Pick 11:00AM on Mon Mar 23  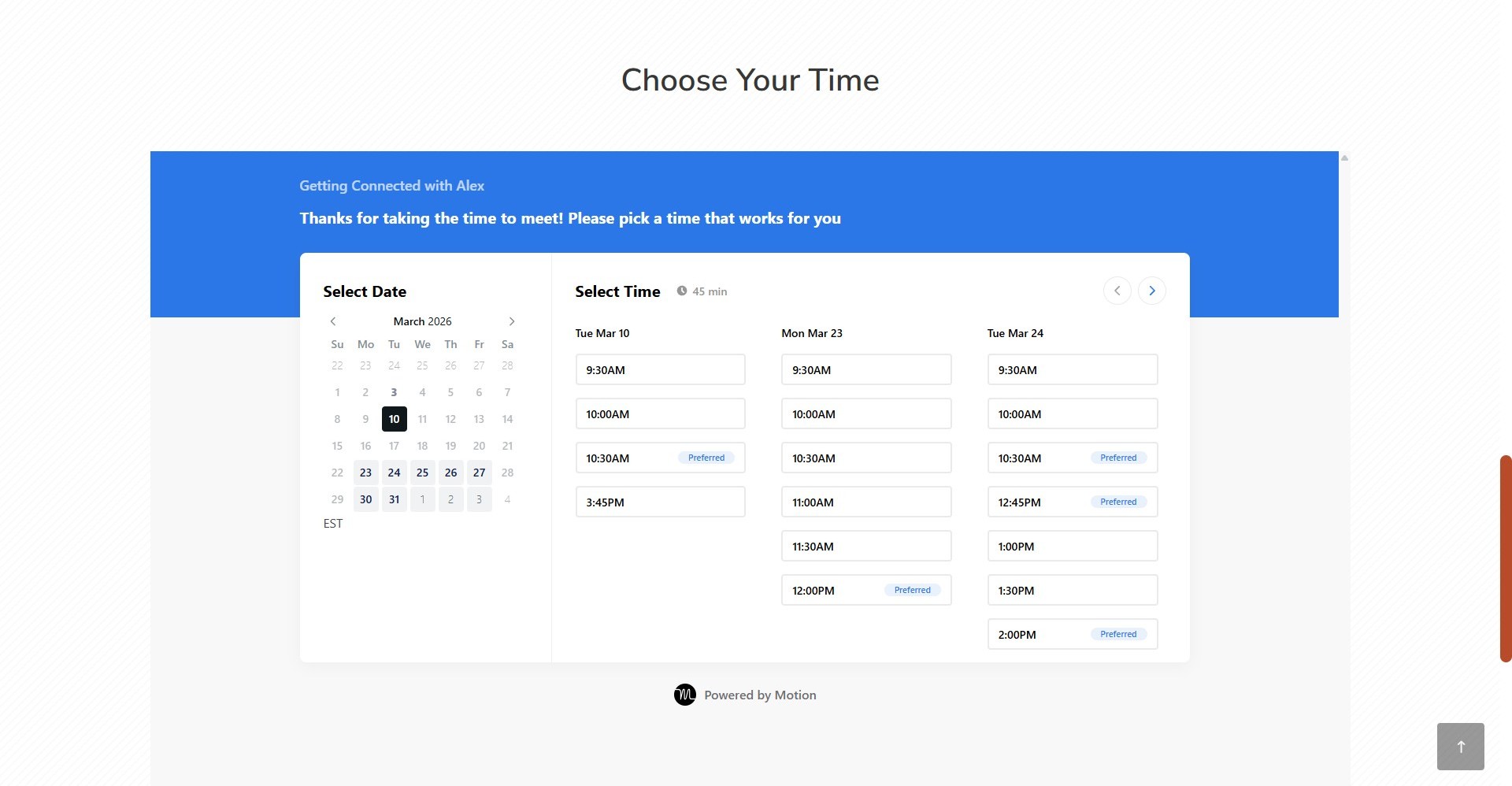865,502
